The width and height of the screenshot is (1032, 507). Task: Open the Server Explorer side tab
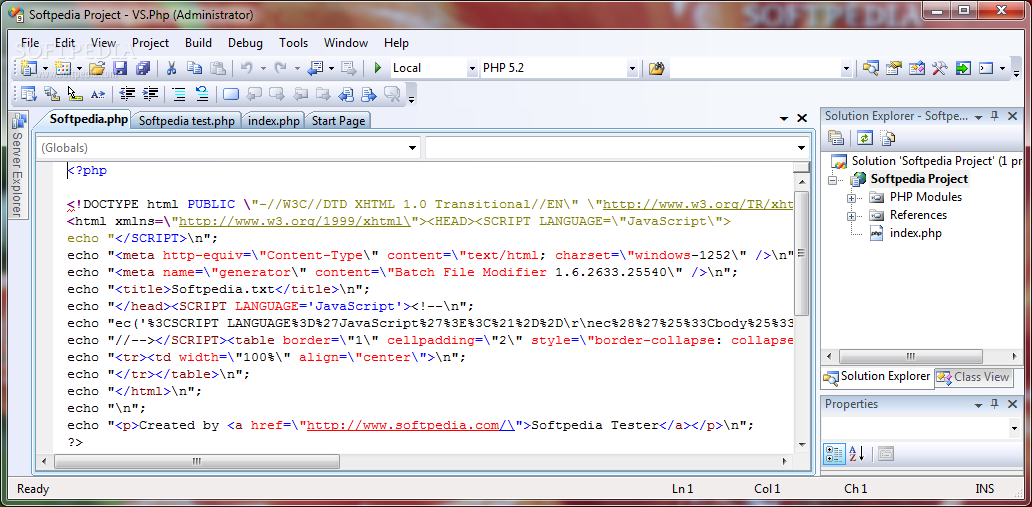(x=18, y=166)
